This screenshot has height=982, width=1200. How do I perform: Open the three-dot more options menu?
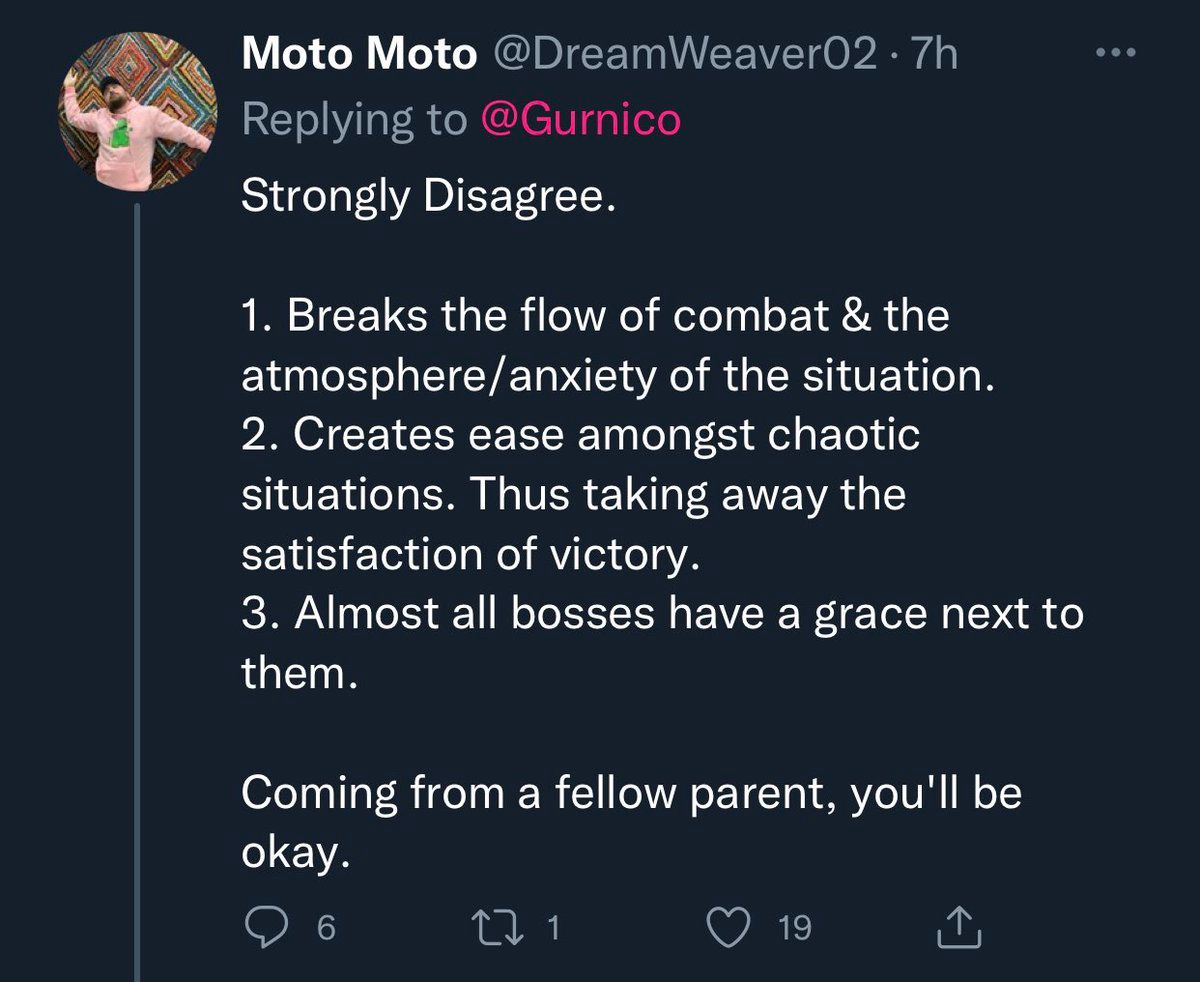(1115, 53)
